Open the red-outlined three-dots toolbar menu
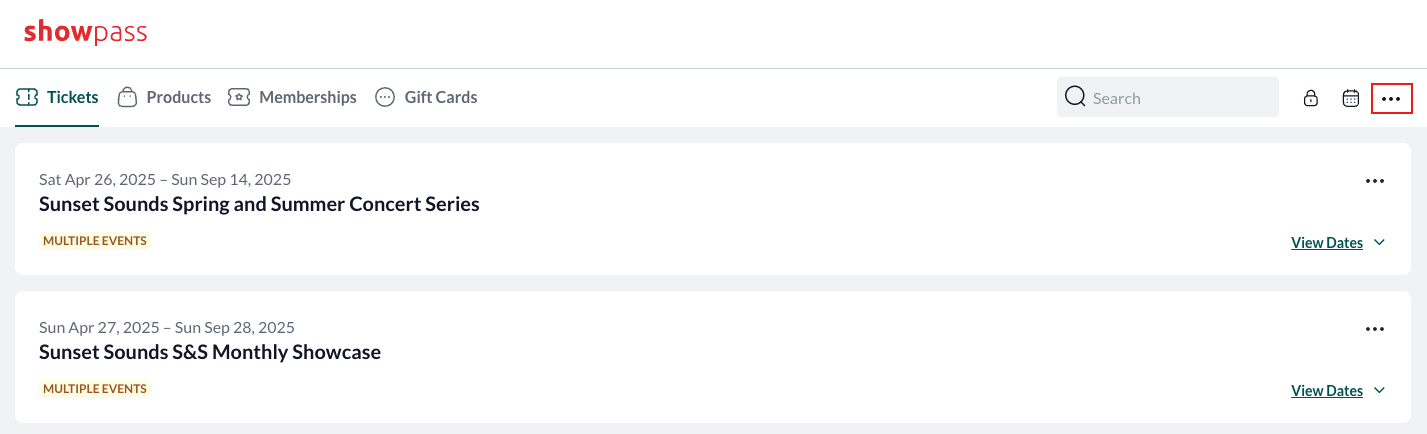 1391,98
